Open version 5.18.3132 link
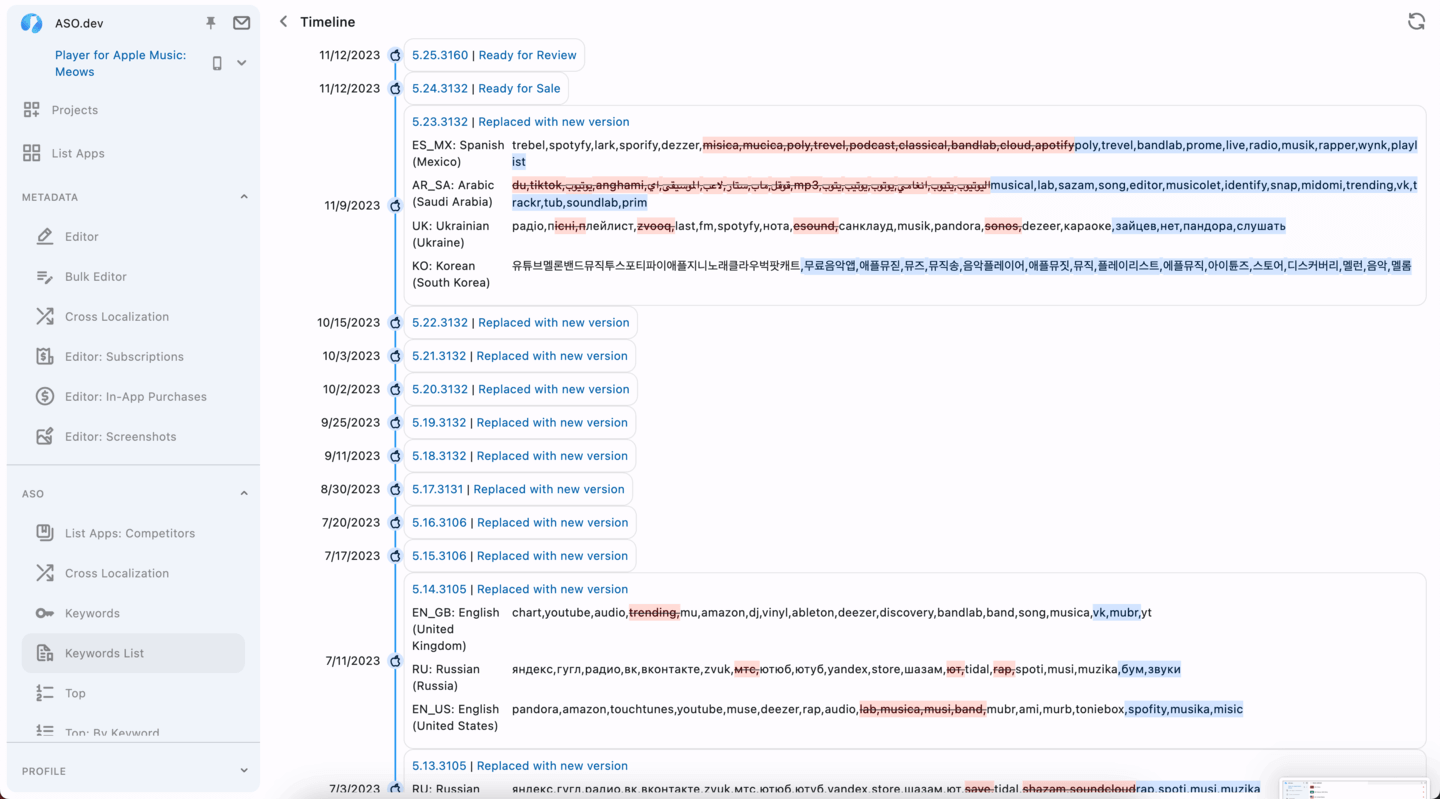 439,456
